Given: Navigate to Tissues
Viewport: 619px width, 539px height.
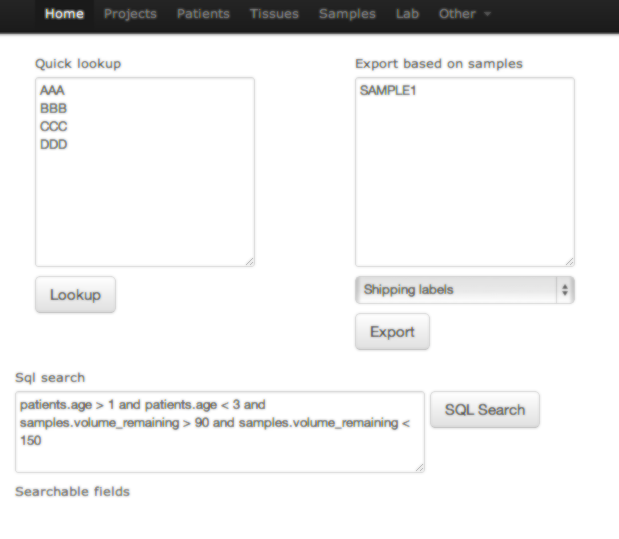Looking at the screenshot, I should click(x=274, y=14).
